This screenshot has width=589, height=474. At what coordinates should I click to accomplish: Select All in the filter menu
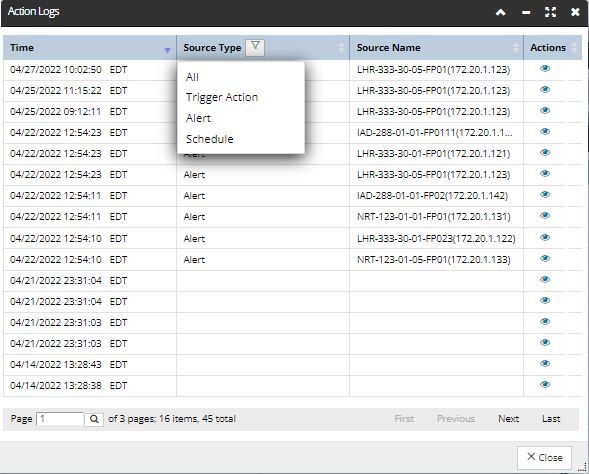click(x=192, y=77)
